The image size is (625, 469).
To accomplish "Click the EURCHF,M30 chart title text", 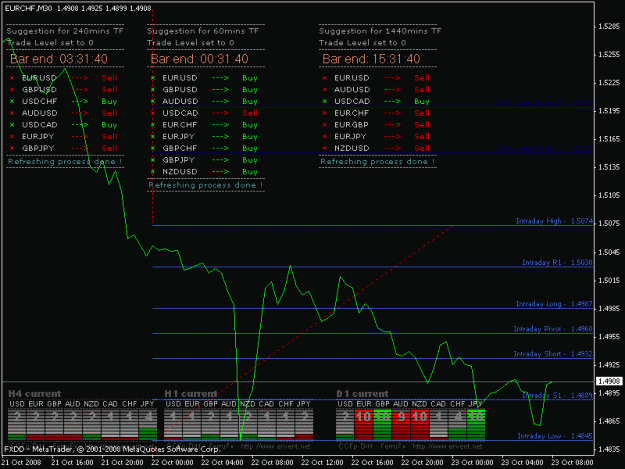I will coord(77,8).
